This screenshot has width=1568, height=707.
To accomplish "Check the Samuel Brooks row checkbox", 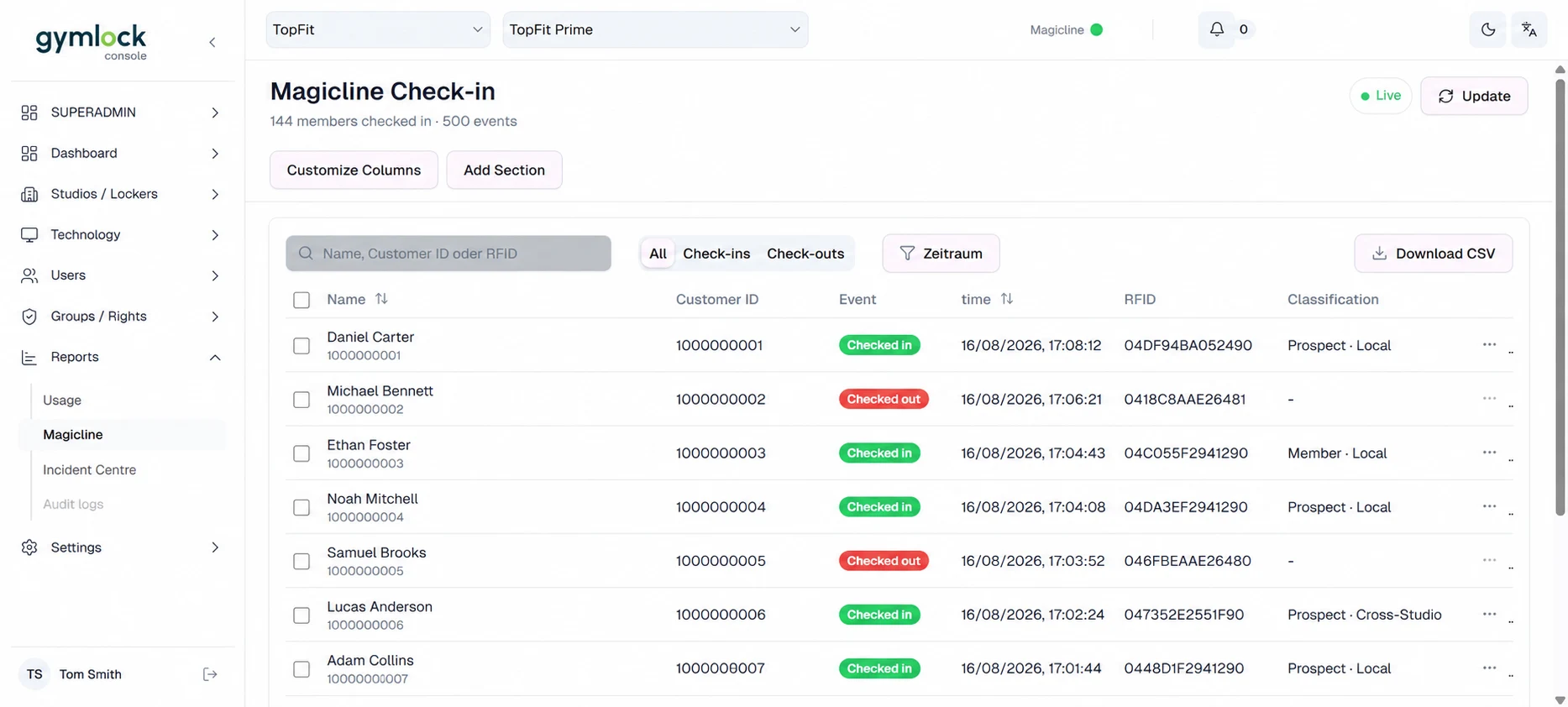I will coord(302,561).
